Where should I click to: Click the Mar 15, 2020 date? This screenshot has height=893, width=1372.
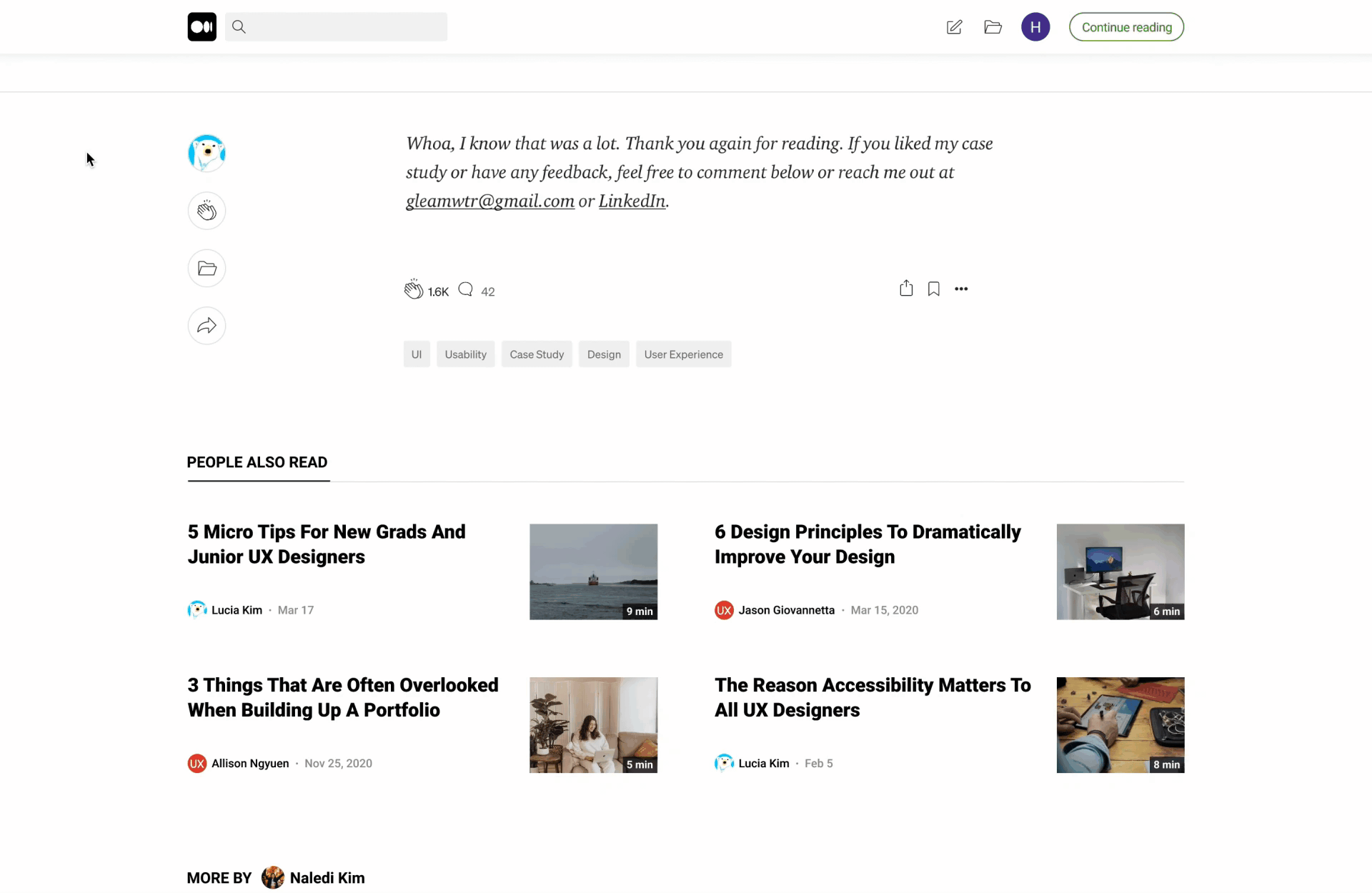click(x=885, y=610)
